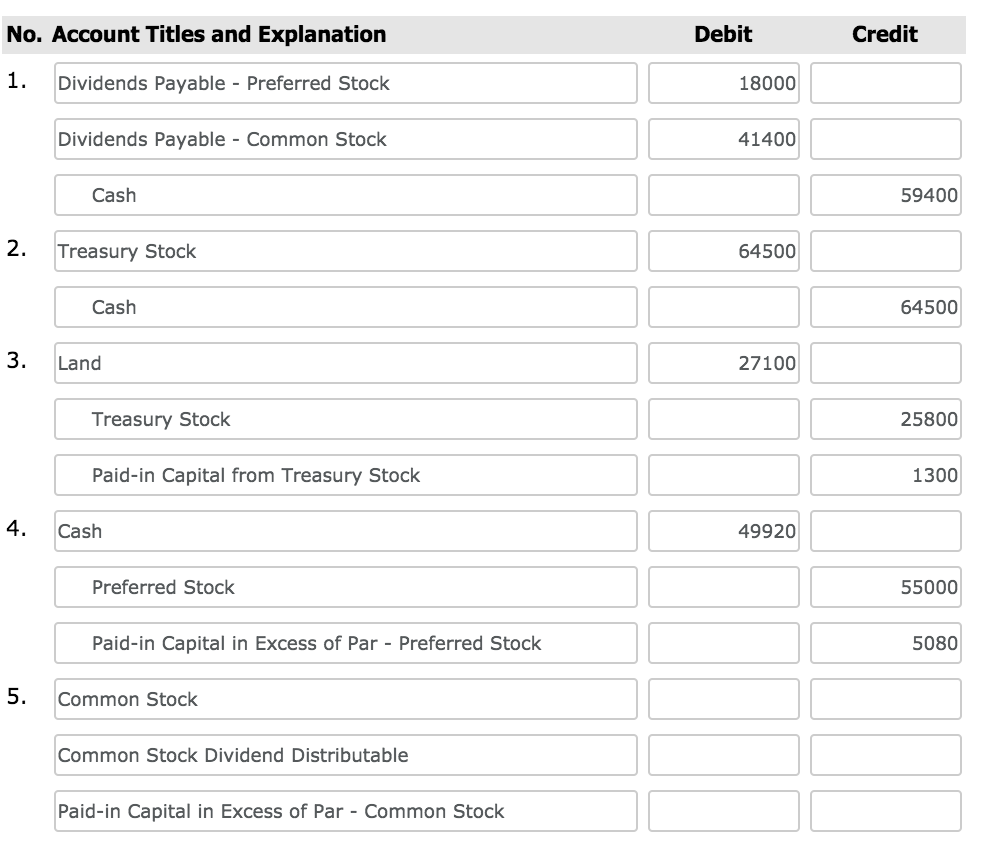Click "Paid-in Capital in Excess of Par - Common Stock"
This screenshot has width=984, height=844.
[x=345, y=812]
